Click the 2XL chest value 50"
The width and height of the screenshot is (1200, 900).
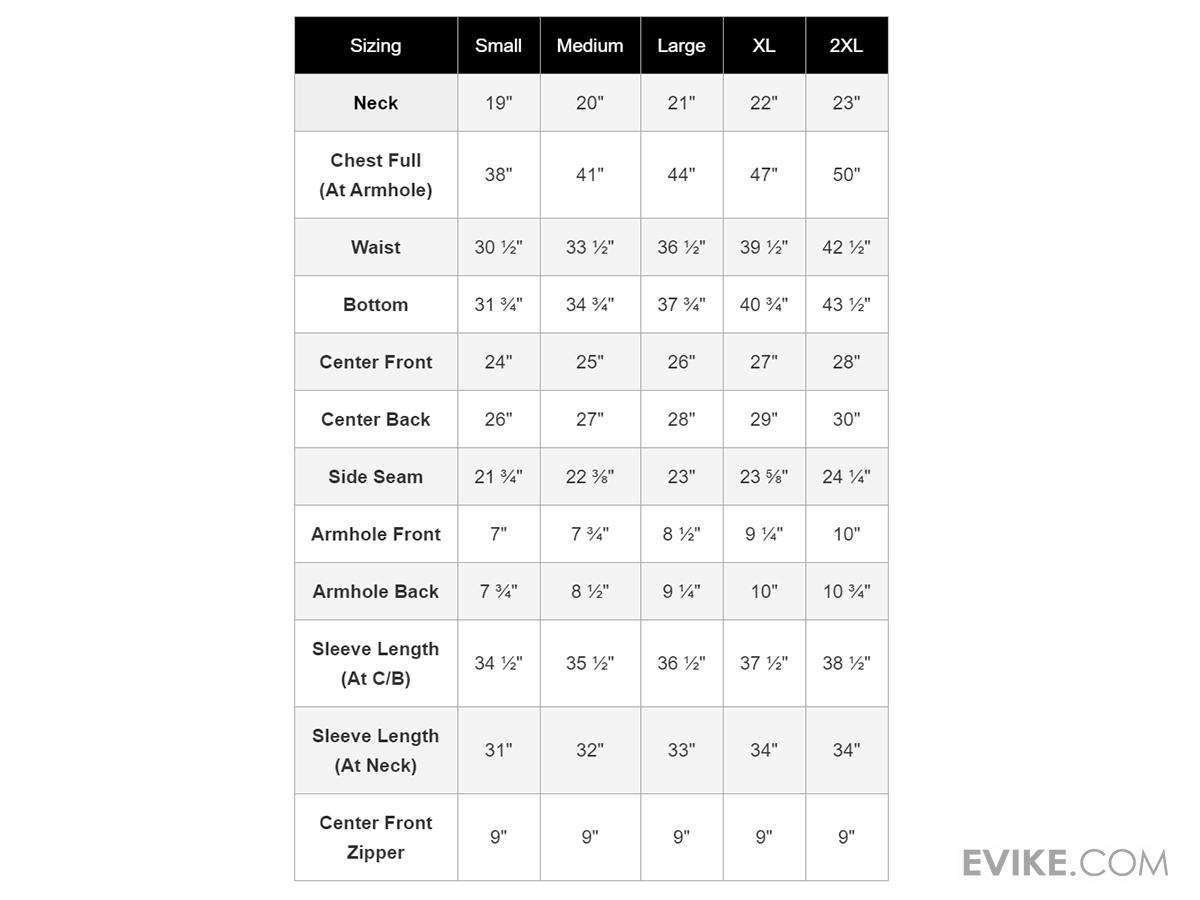846,175
